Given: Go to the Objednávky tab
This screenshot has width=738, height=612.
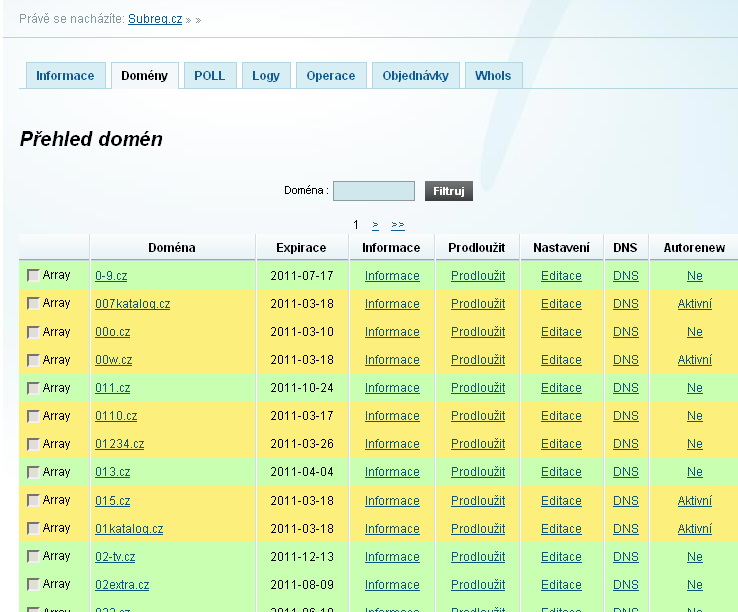Looking at the screenshot, I should click(417, 76).
